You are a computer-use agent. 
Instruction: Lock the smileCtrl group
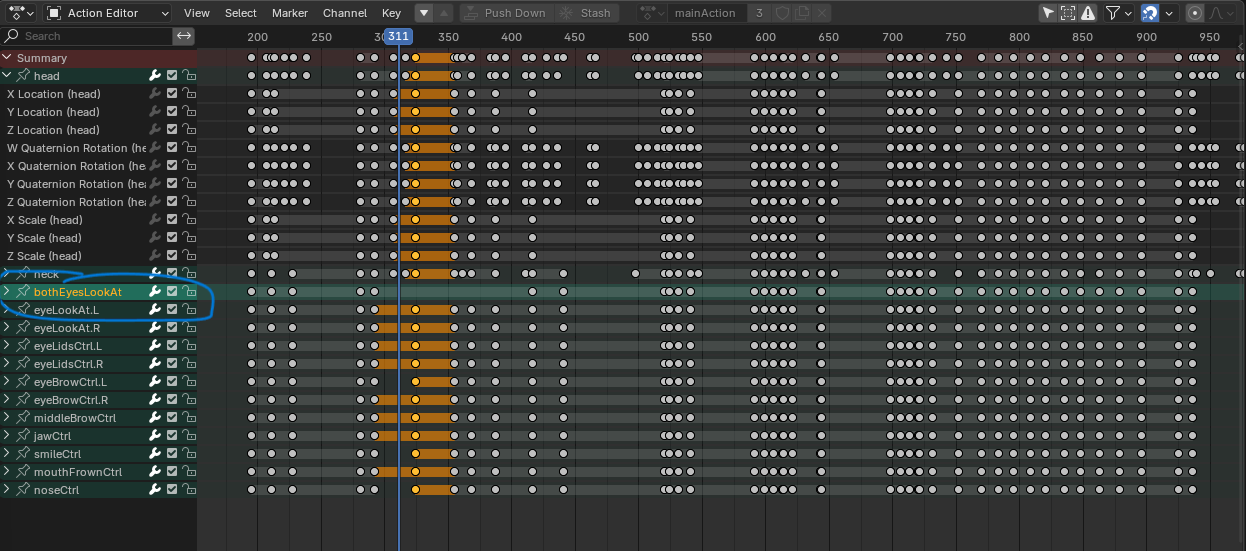click(188, 454)
